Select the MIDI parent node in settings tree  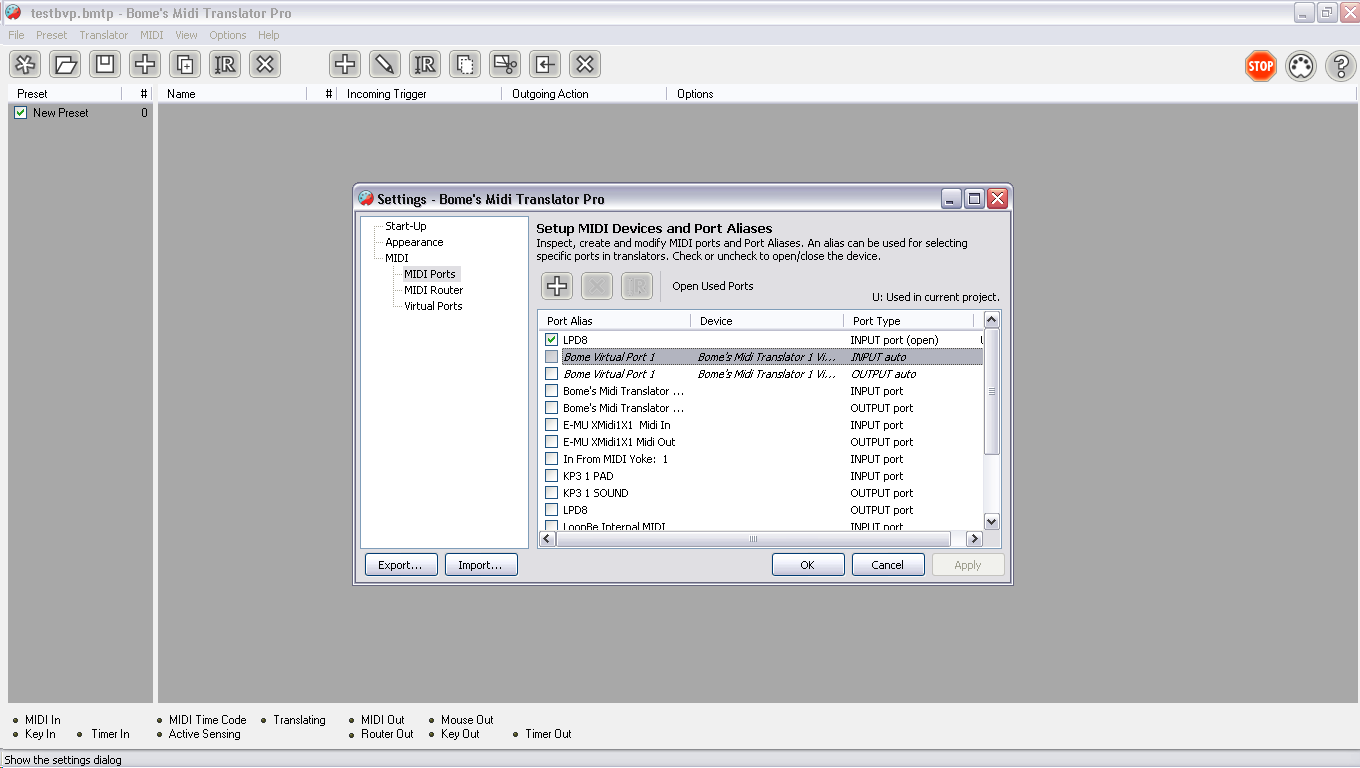(x=397, y=258)
